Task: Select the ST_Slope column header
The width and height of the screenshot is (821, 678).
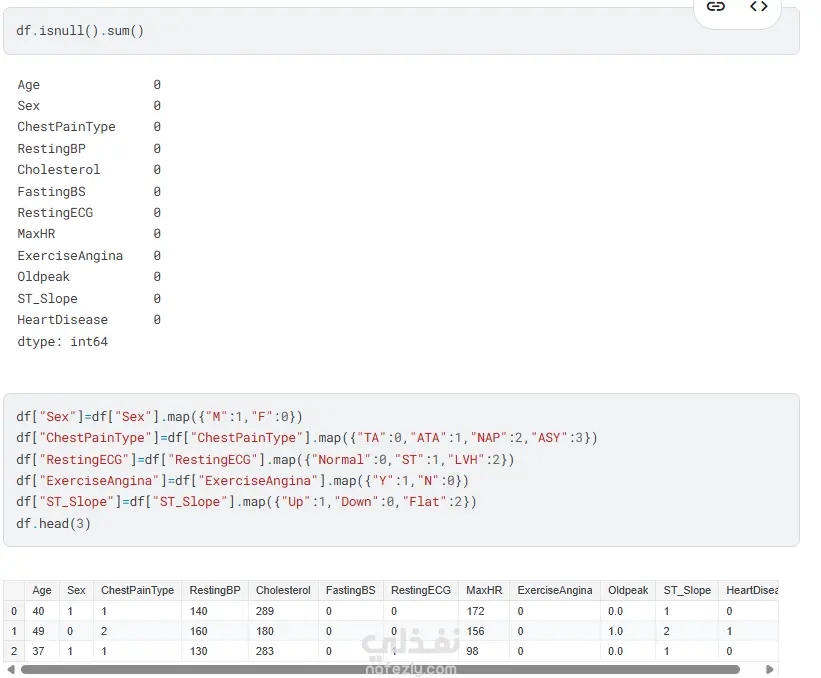Action: coord(687,590)
